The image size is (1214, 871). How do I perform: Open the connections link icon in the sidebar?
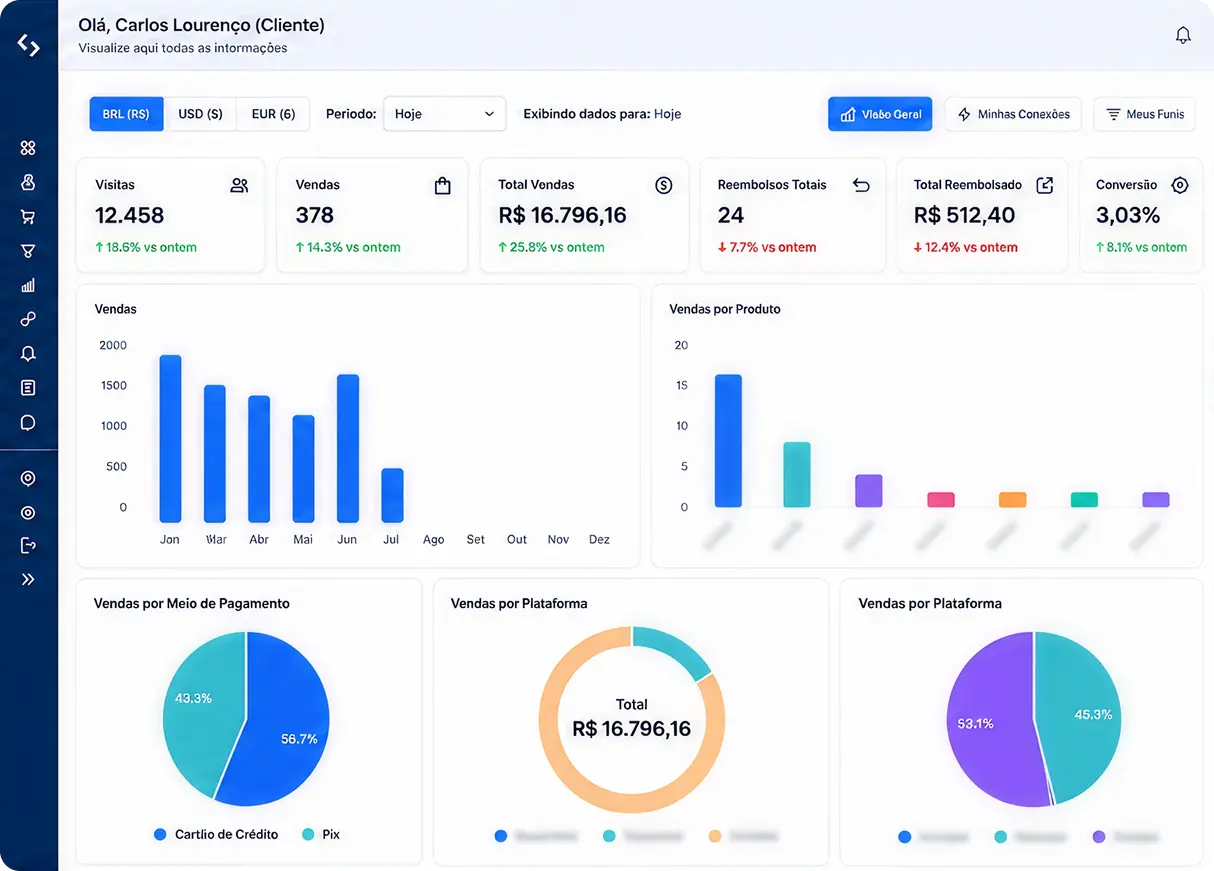click(28, 319)
